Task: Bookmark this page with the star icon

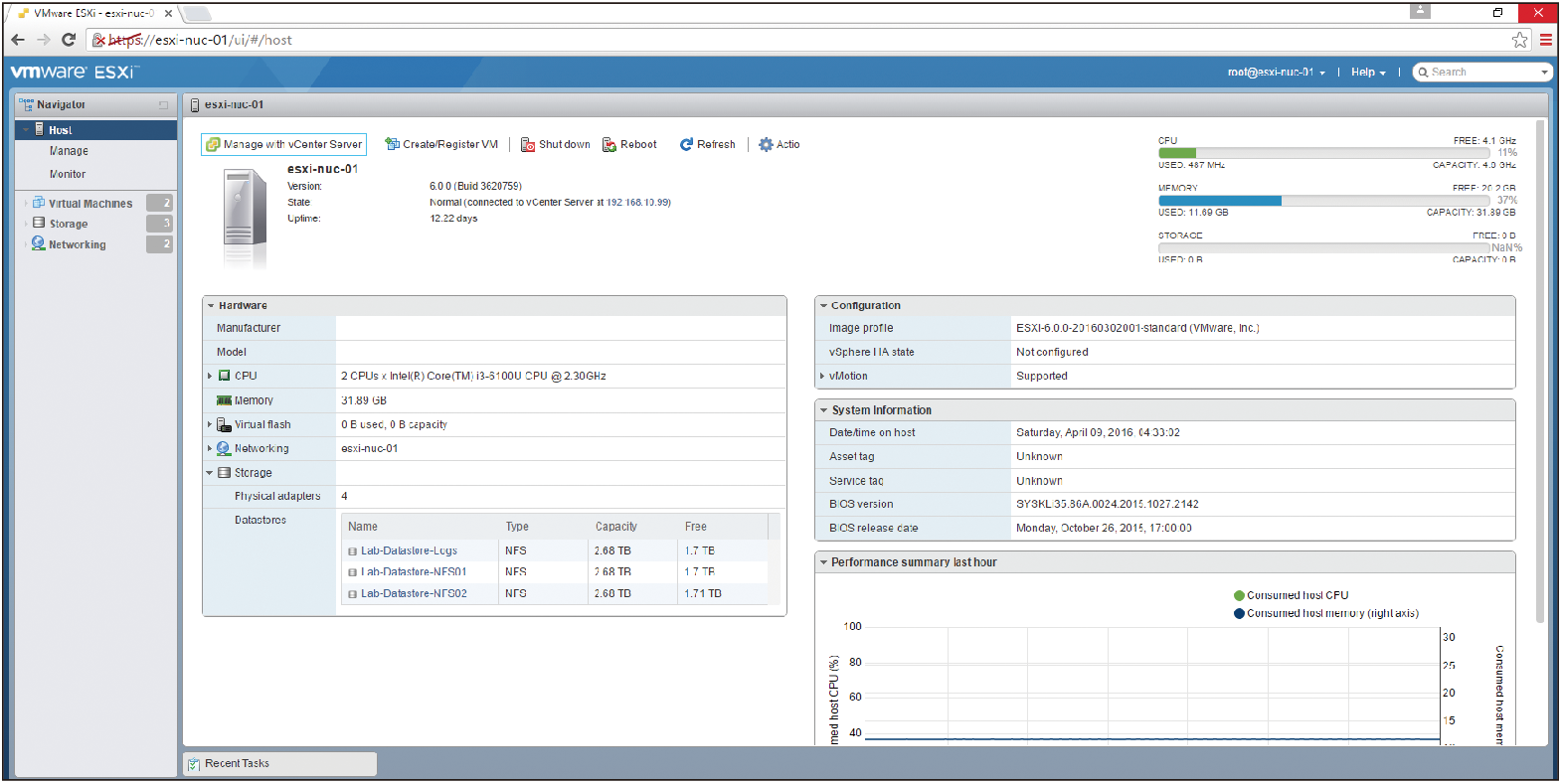Action: pos(1520,40)
